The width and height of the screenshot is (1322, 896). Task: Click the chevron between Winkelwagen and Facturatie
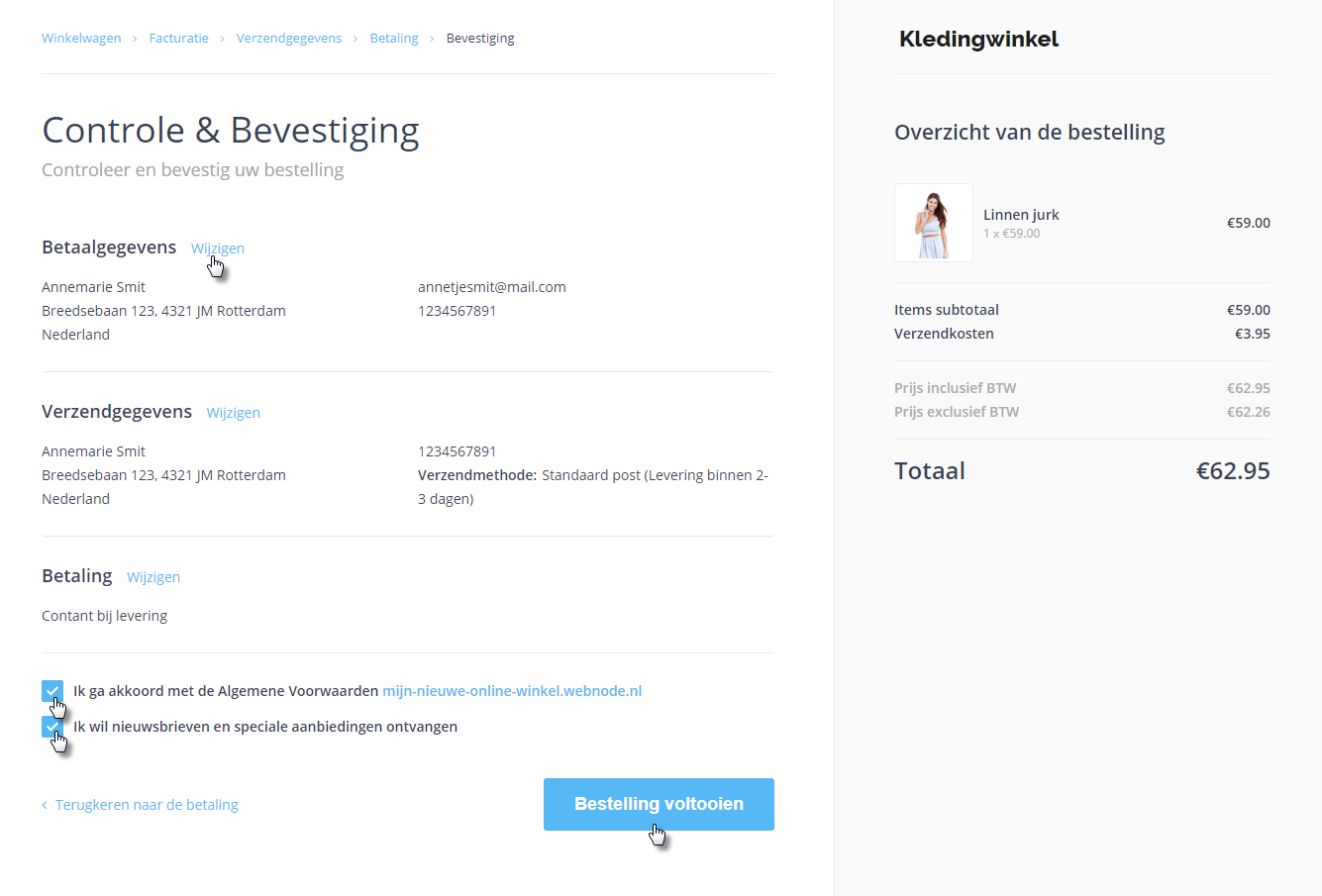tap(135, 39)
